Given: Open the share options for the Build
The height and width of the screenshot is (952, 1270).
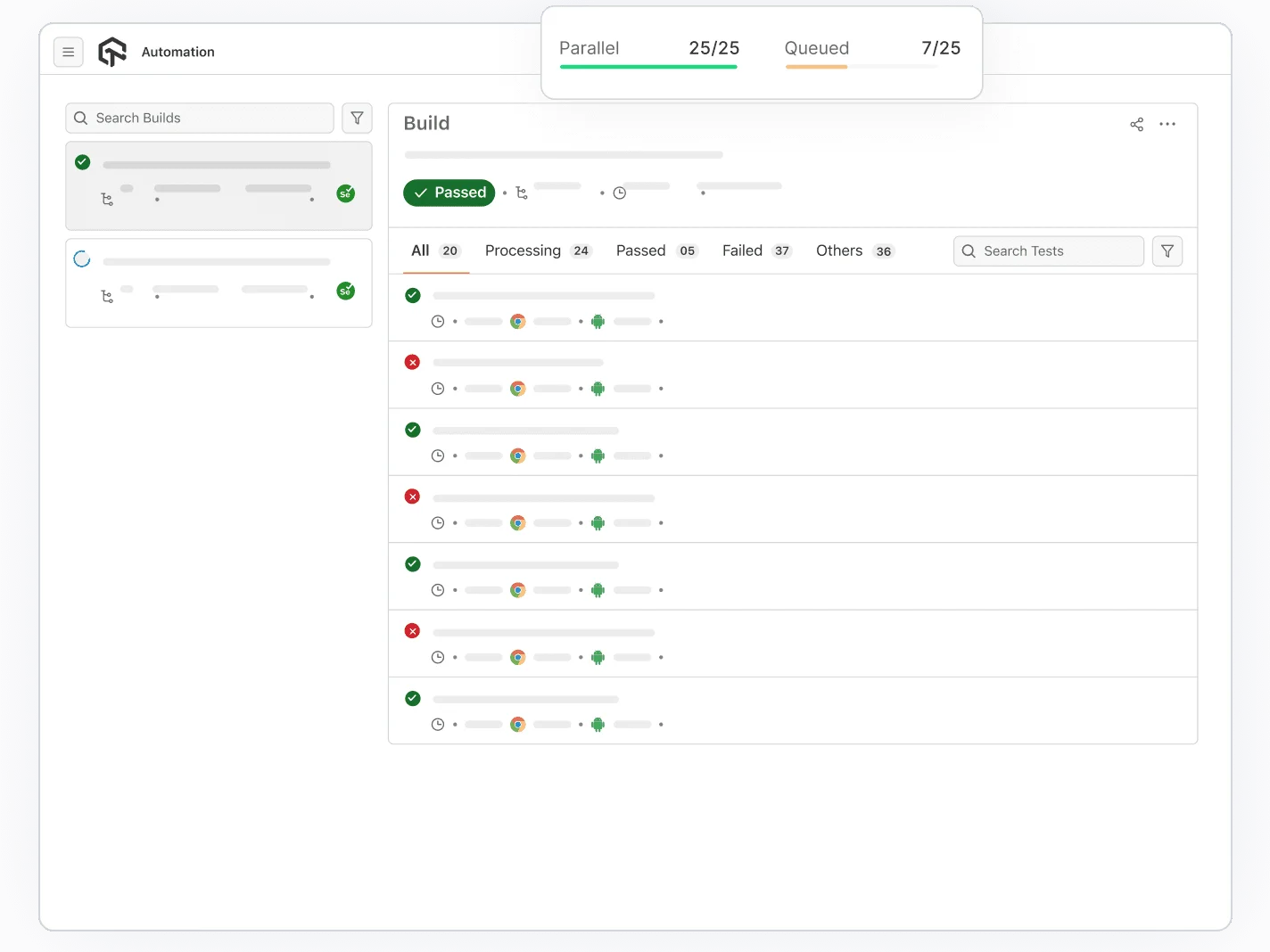Looking at the screenshot, I should tap(1136, 125).
